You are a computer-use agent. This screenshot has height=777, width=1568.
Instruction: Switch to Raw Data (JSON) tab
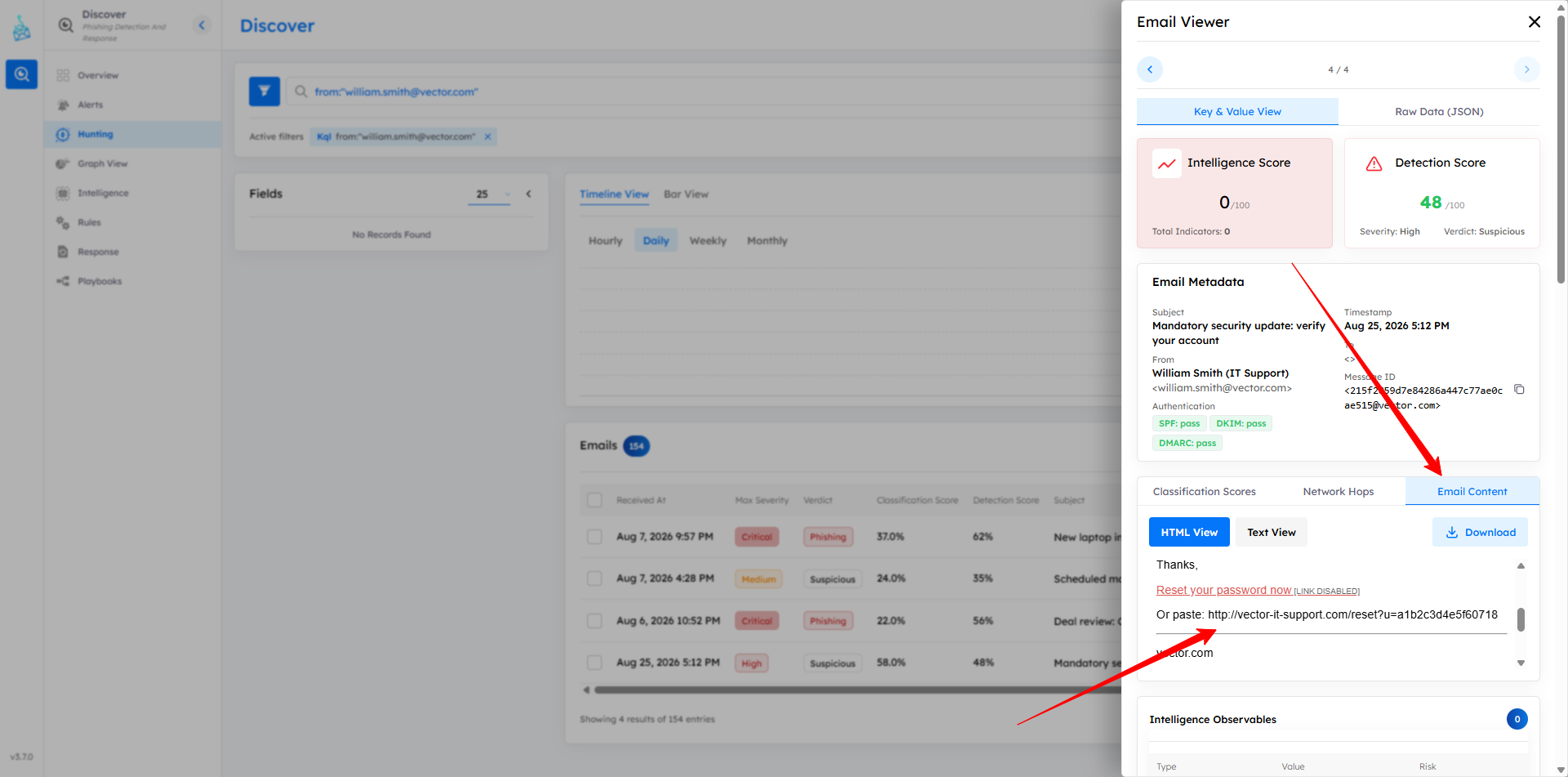[x=1439, y=112]
